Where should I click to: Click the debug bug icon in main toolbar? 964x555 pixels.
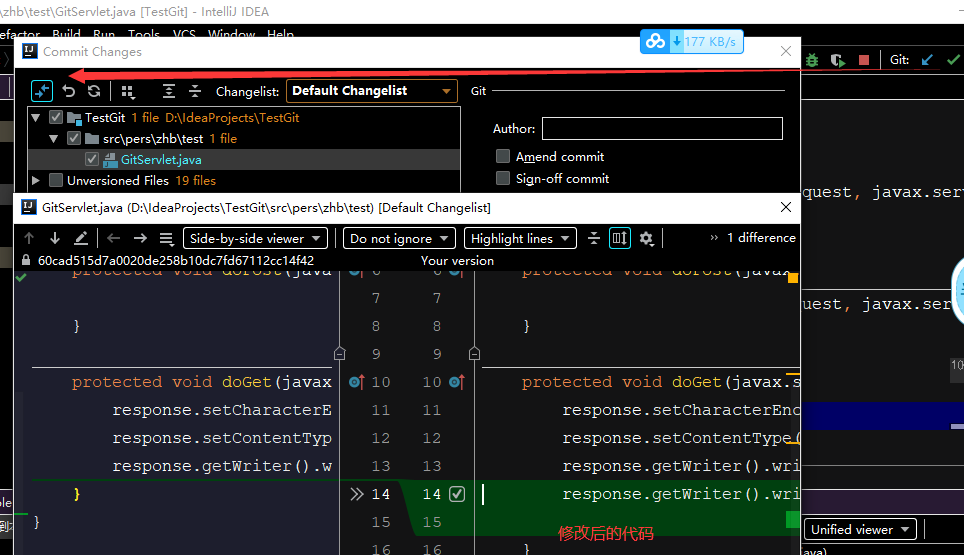tap(812, 60)
